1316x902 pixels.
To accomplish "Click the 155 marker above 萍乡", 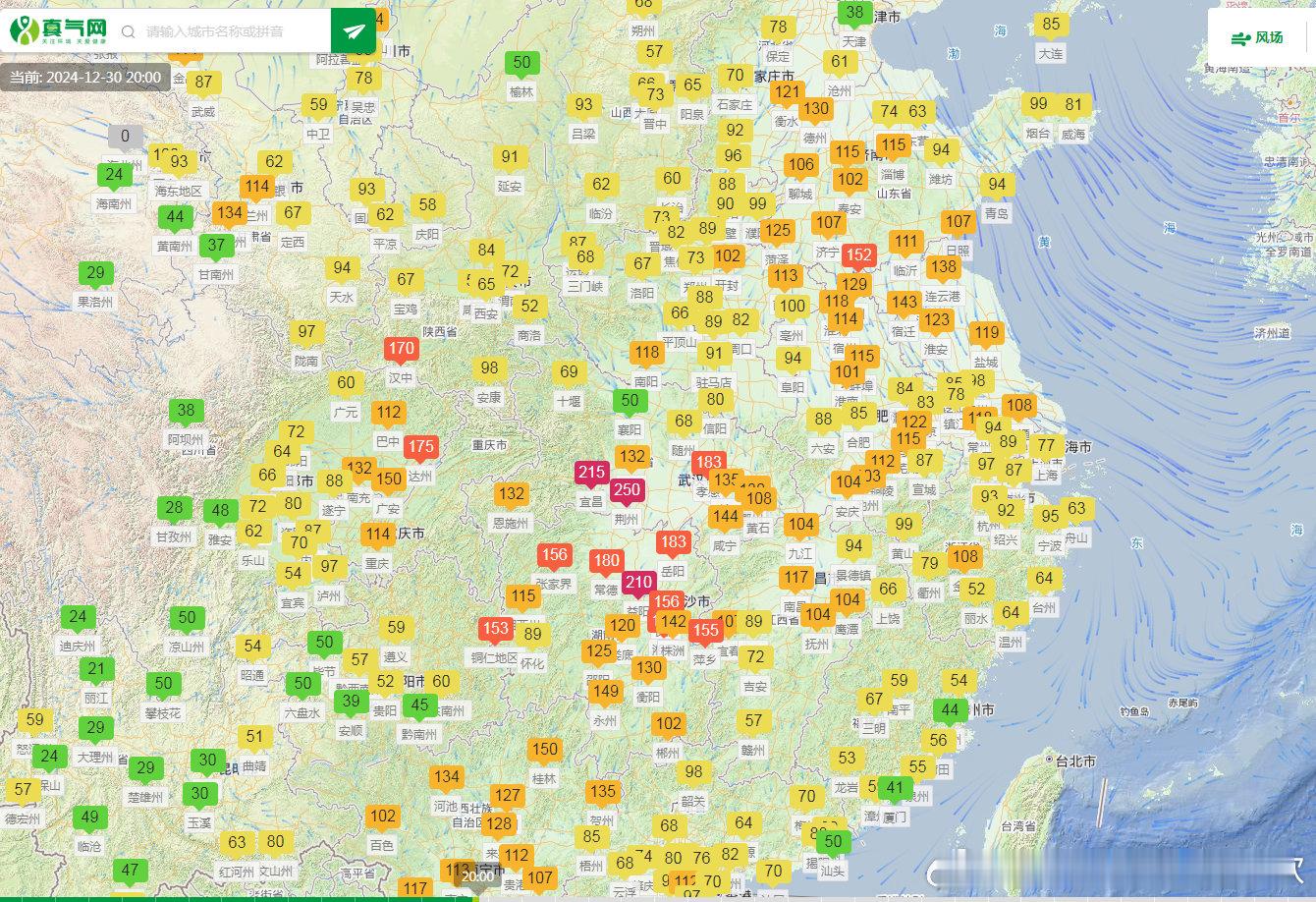I will [x=705, y=630].
